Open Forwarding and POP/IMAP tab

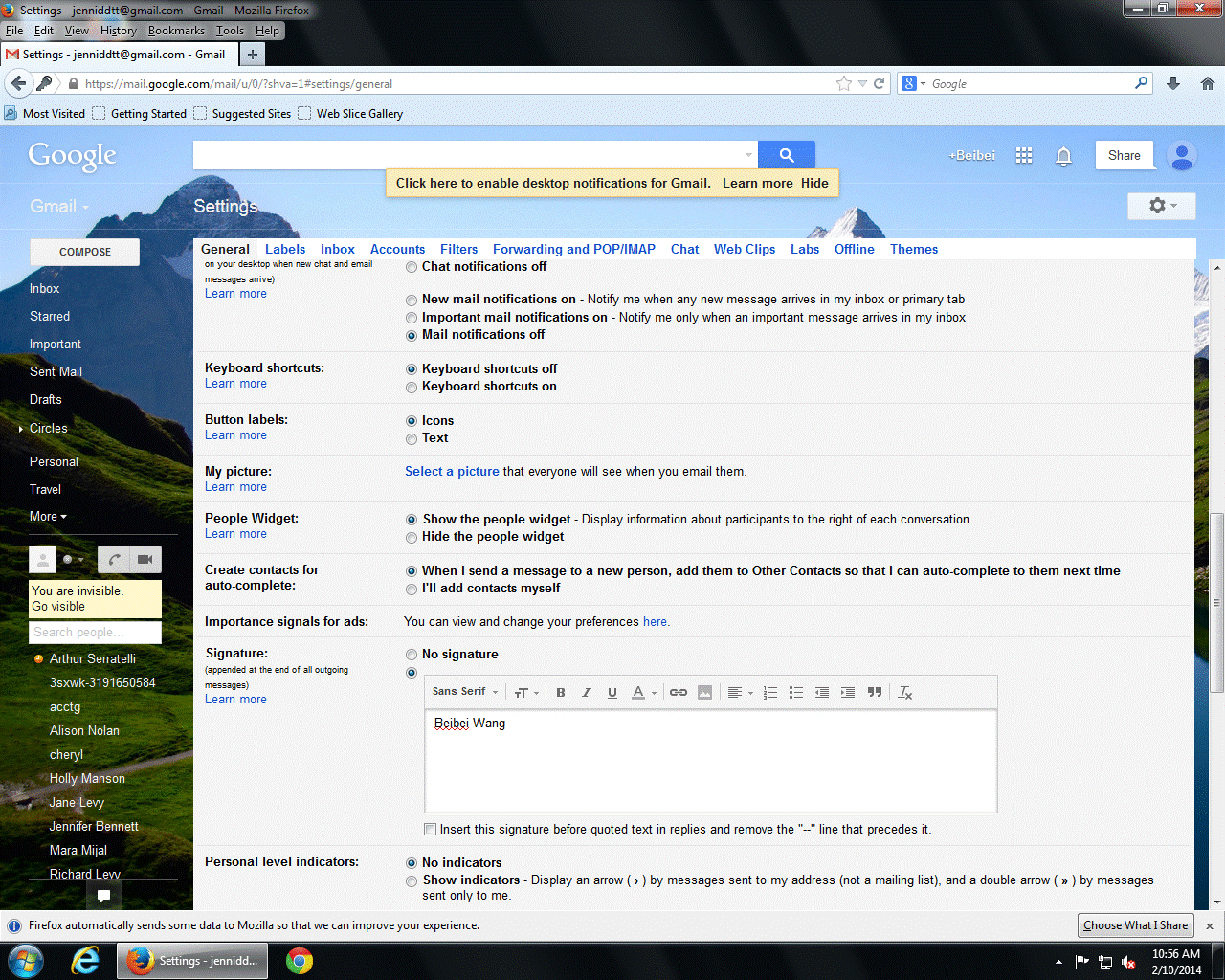[x=574, y=249]
